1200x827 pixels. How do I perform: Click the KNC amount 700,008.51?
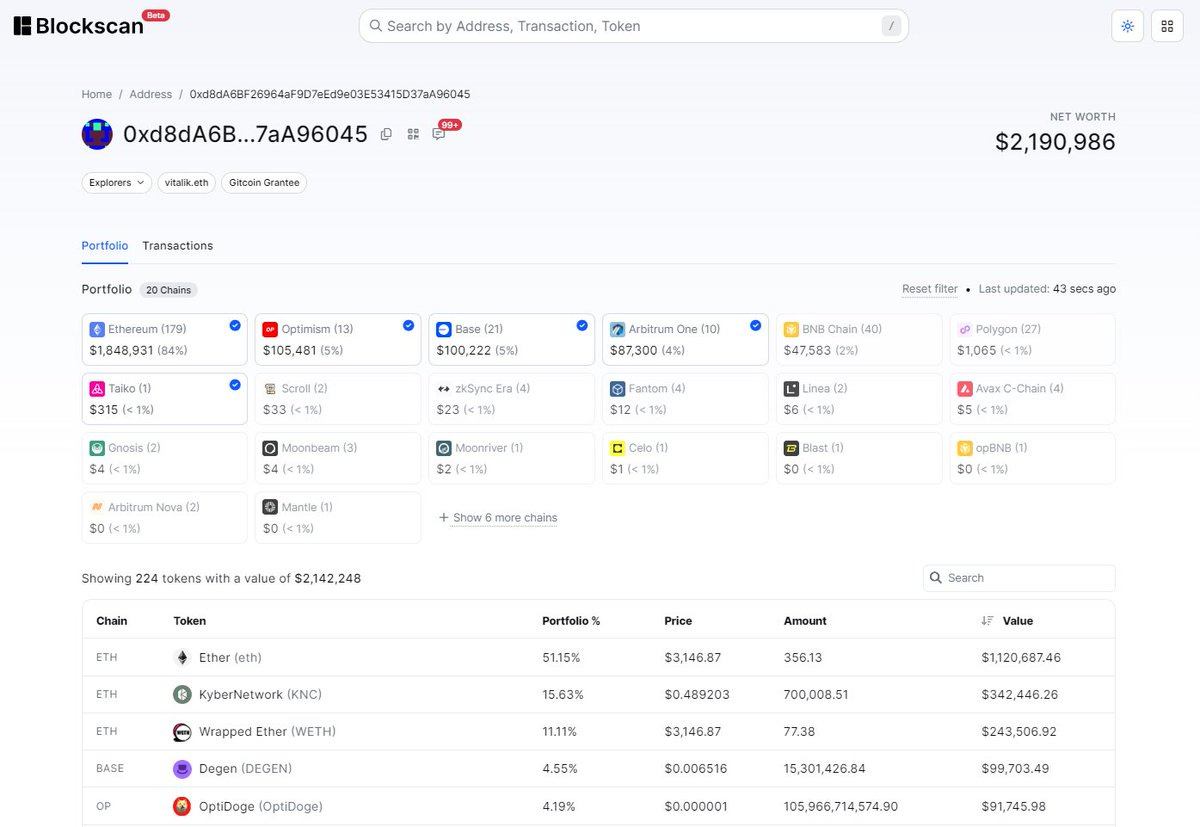click(x=816, y=695)
